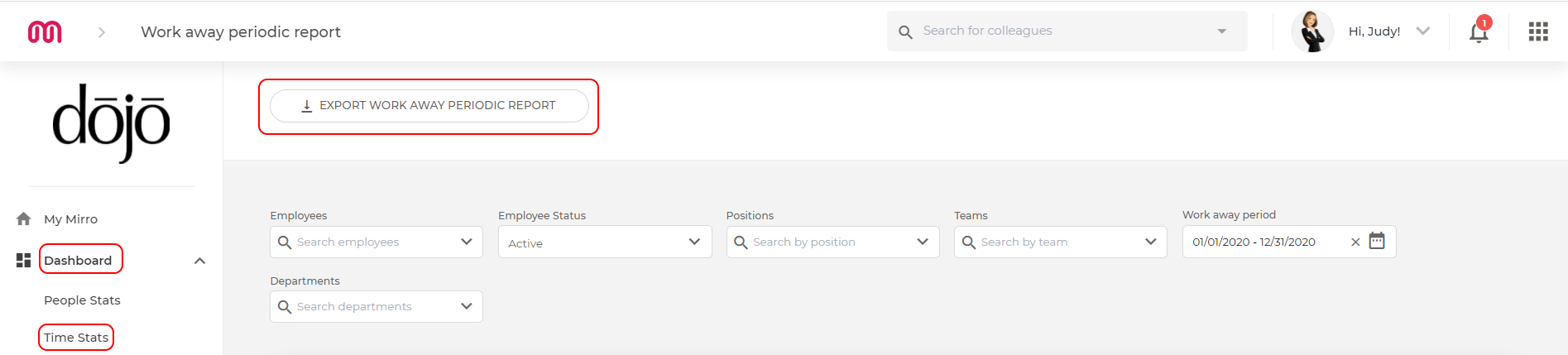This screenshot has width=1568, height=355.
Task: Open the apps grid menu
Action: [x=1538, y=31]
